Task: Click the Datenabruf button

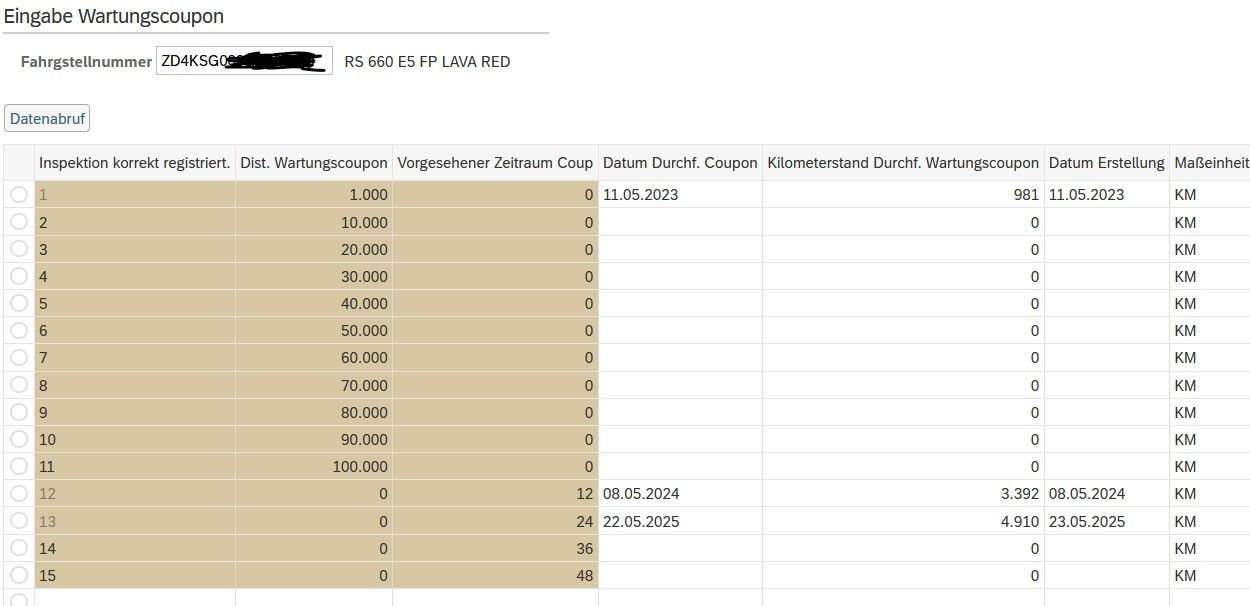Action: (x=47, y=119)
